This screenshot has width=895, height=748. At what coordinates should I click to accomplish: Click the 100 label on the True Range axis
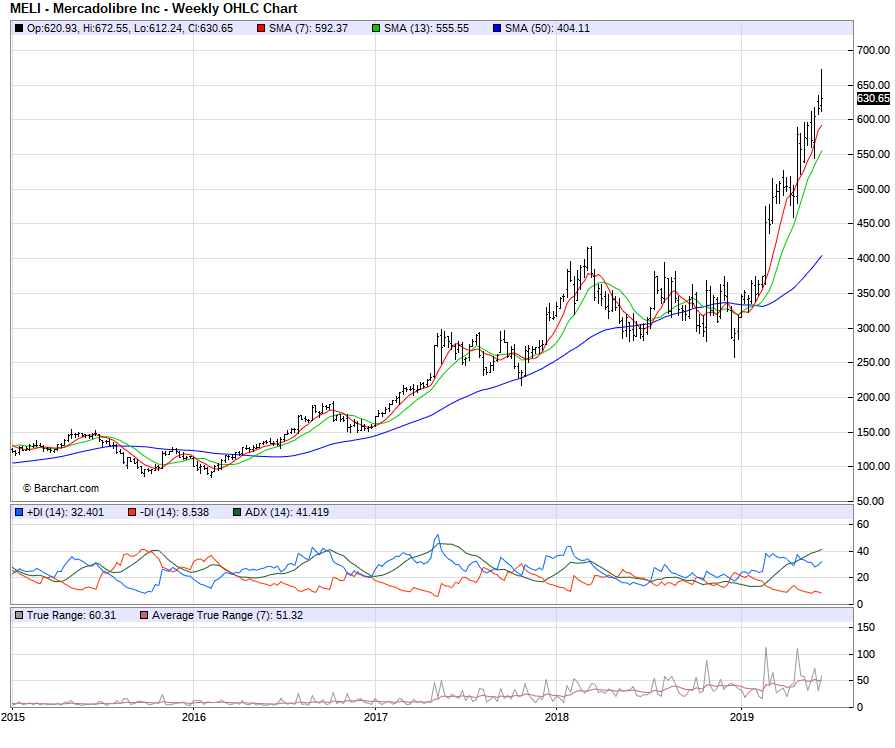866,654
